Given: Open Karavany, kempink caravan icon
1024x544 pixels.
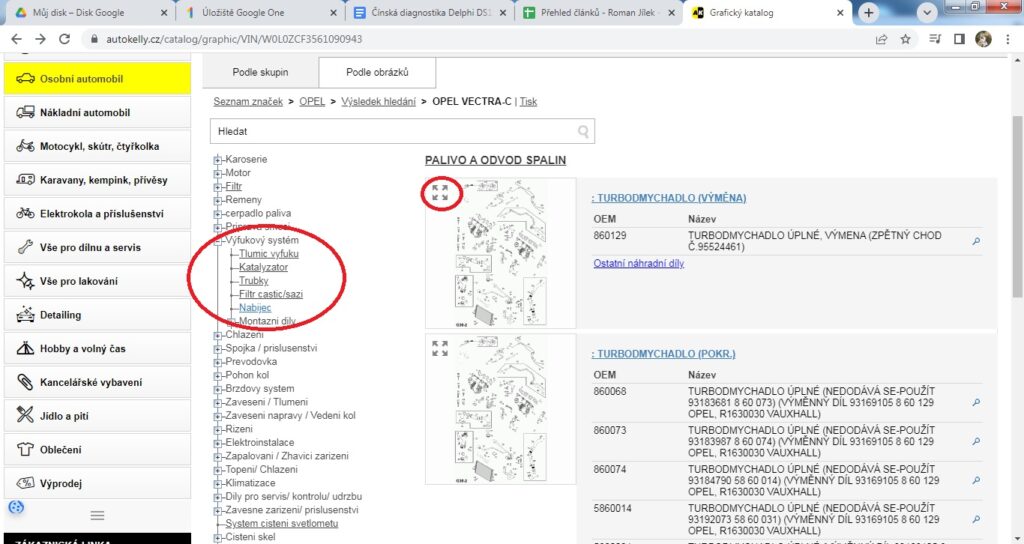Looking at the screenshot, I should point(25,180).
